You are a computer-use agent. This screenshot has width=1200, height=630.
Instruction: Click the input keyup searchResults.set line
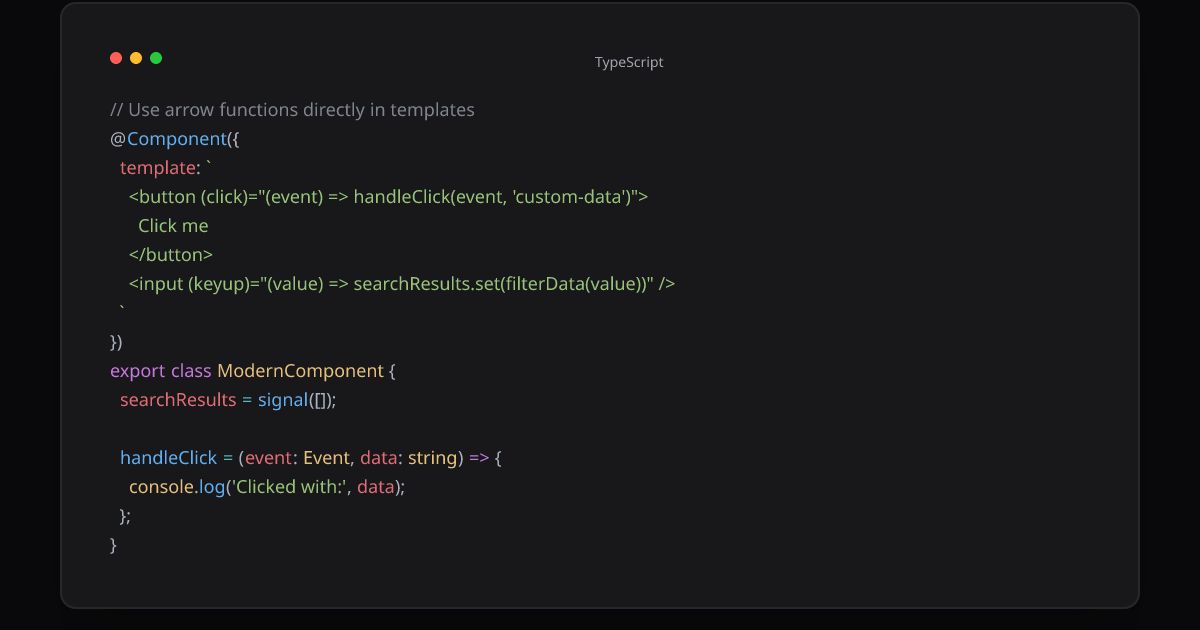click(x=402, y=284)
